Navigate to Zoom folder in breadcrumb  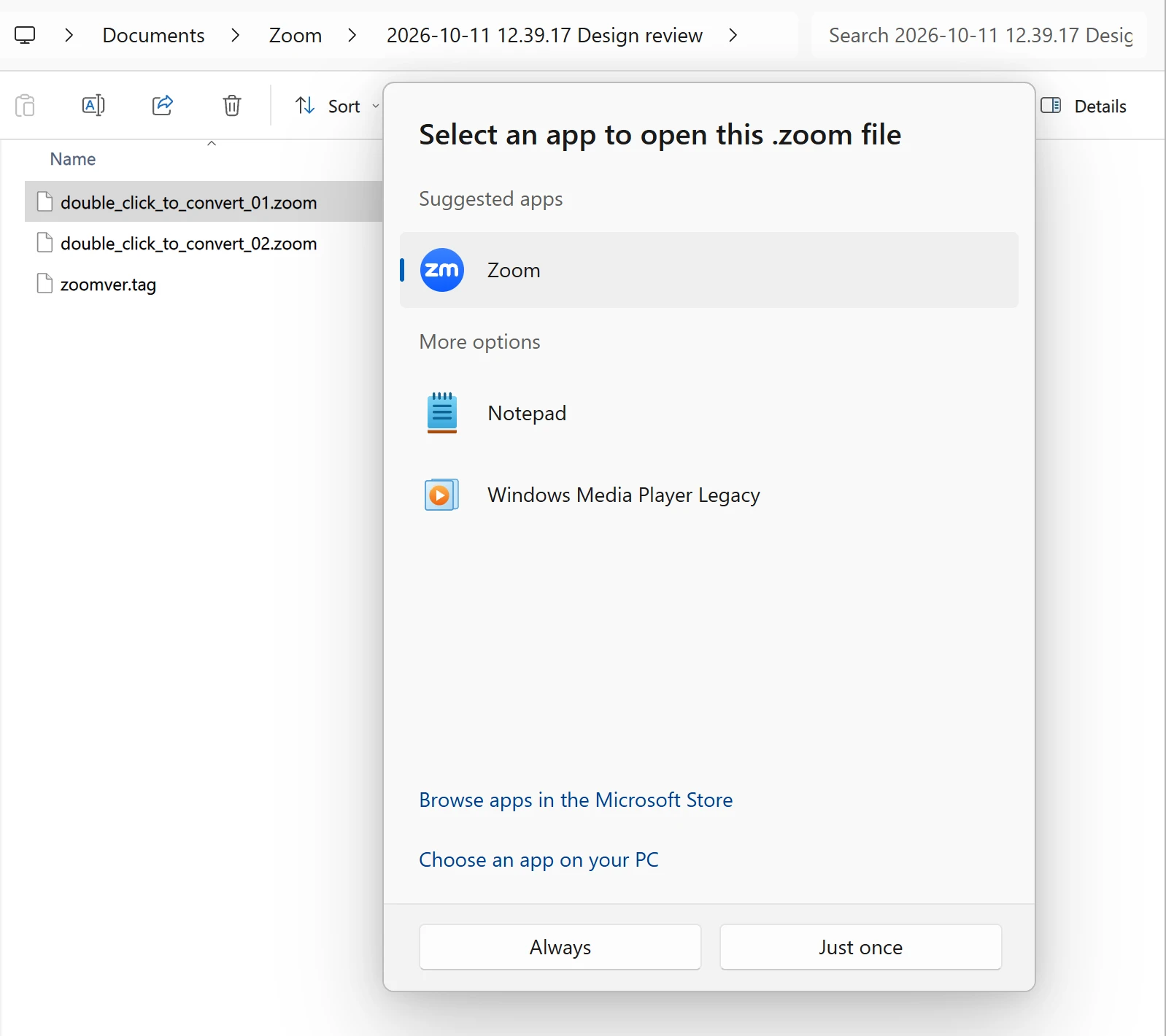[x=296, y=35]
